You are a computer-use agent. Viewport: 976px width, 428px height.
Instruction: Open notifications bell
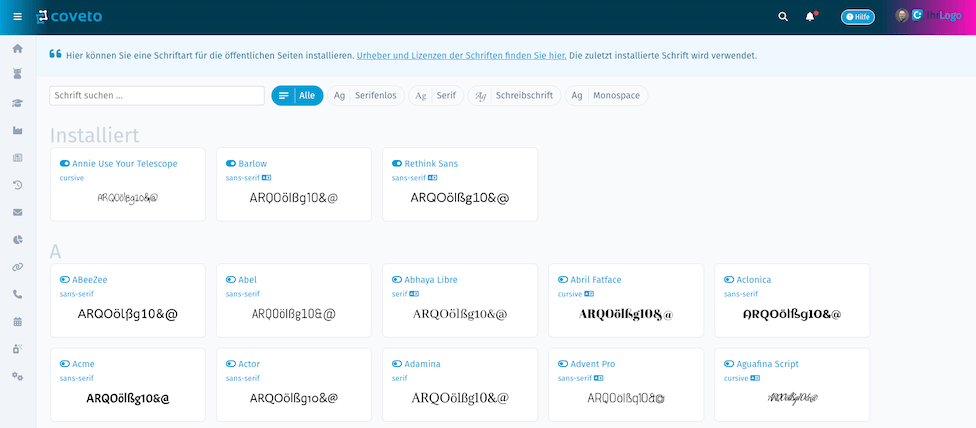[810, 17]
